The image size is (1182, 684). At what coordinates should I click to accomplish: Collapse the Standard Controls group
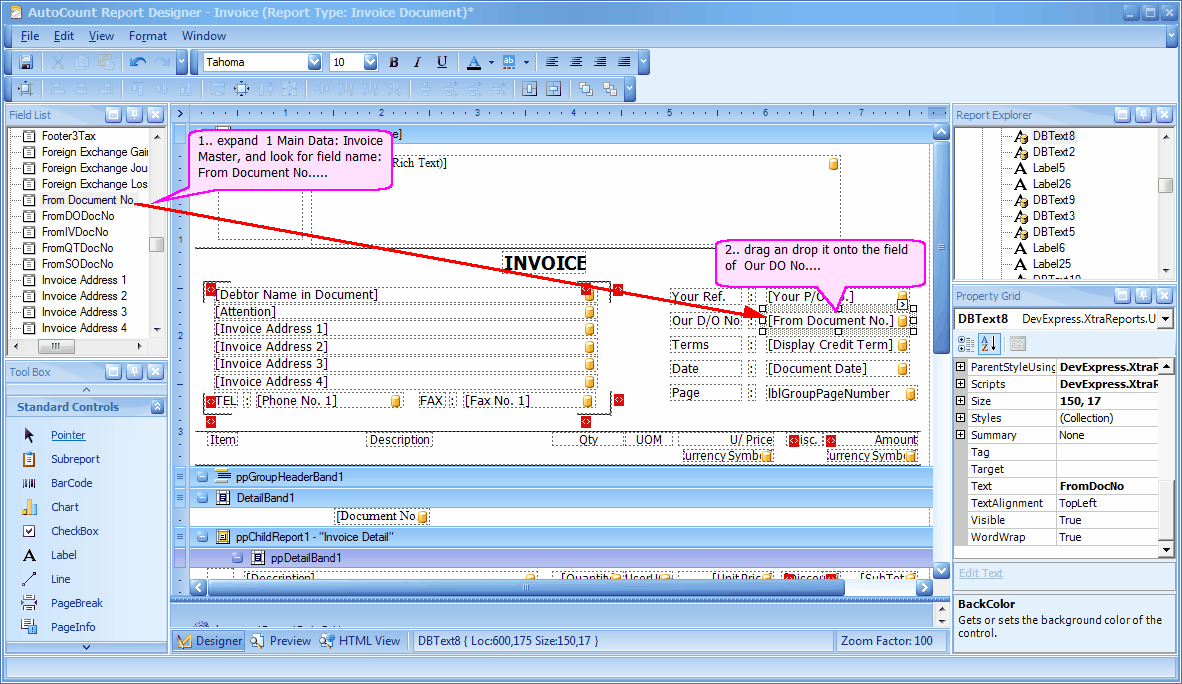pyautogui.click(x=158, y=406)
